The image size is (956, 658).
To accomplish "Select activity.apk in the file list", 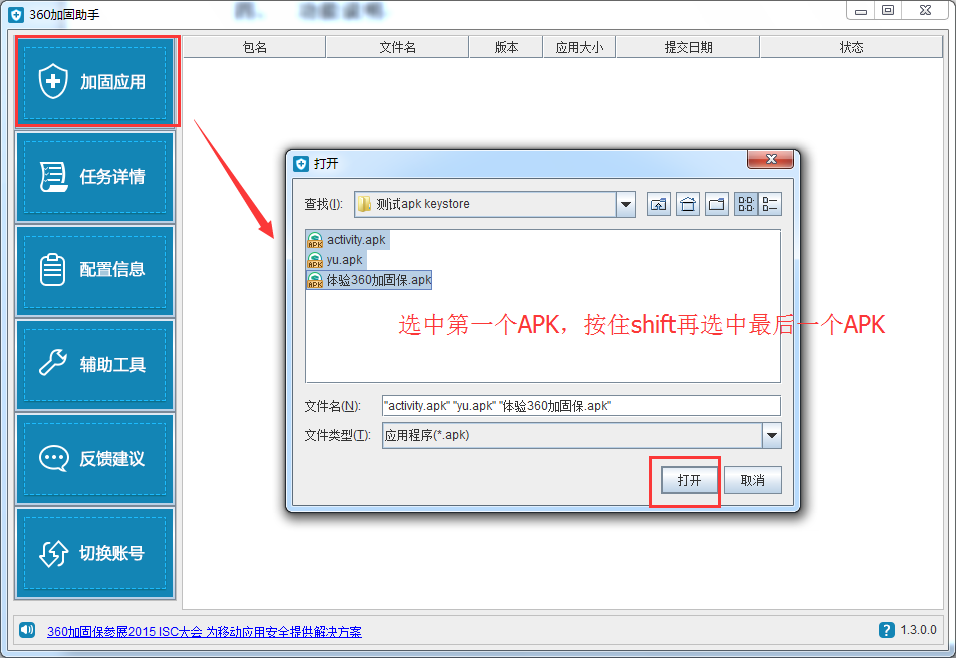I will [347, 240].
